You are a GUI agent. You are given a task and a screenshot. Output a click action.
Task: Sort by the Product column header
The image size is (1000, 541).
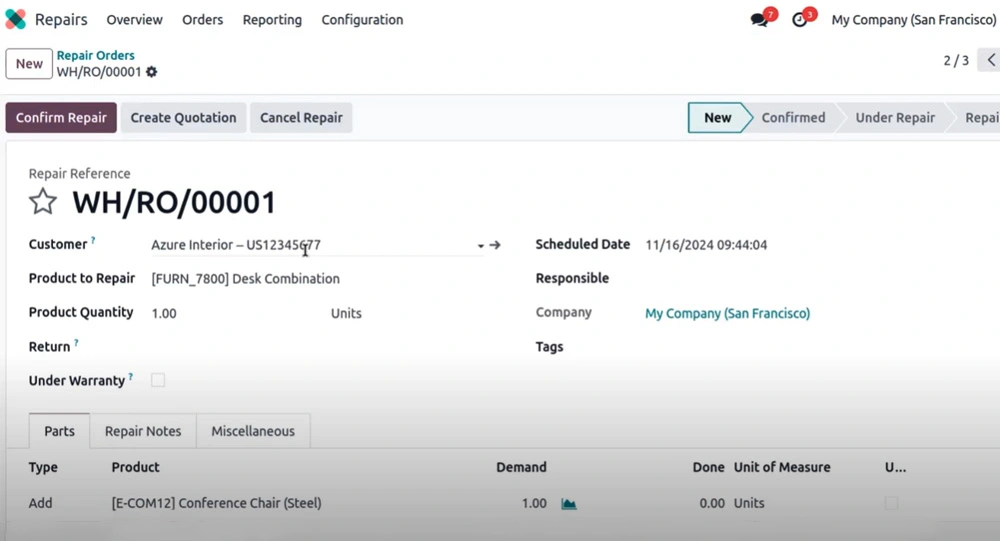tap(135, 467)
